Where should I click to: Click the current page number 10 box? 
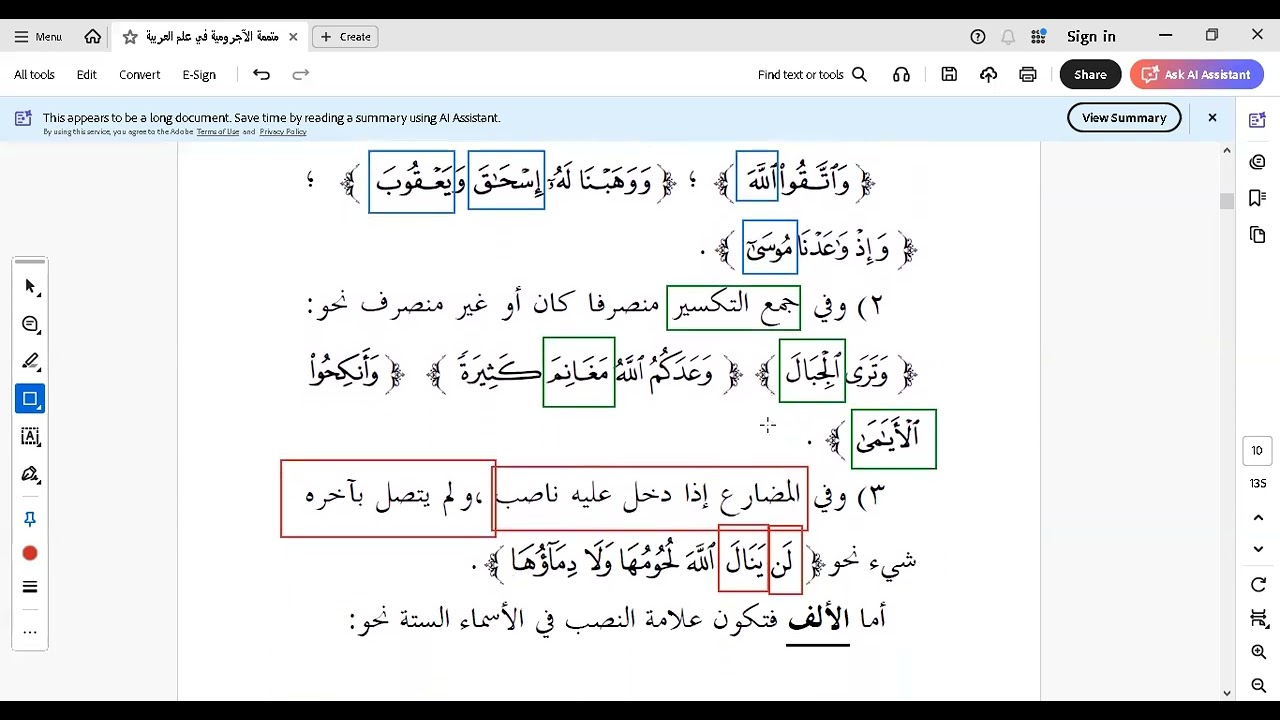point(1258,450)
